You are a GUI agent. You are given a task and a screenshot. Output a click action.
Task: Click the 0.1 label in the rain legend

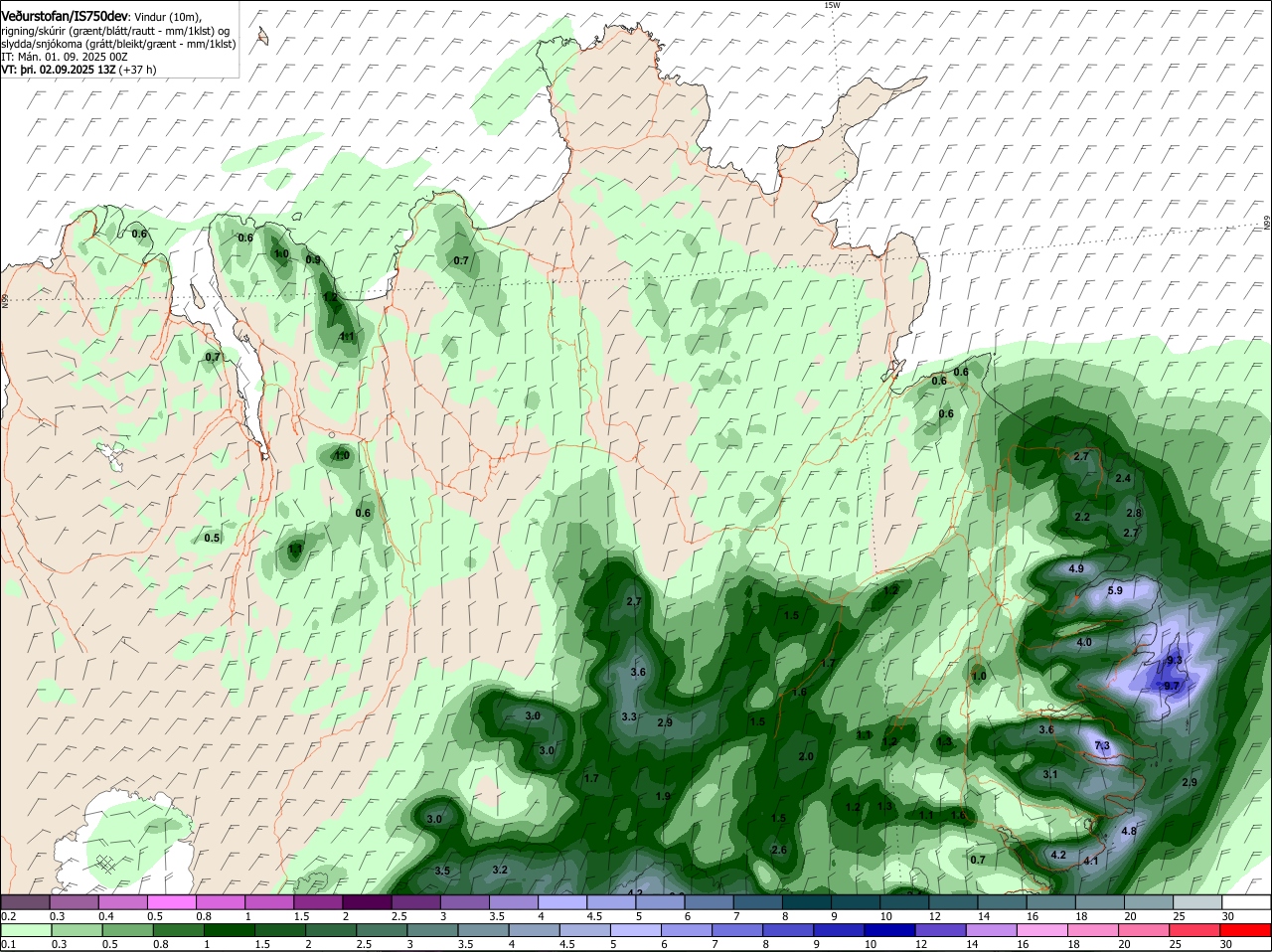click(9, 944)
